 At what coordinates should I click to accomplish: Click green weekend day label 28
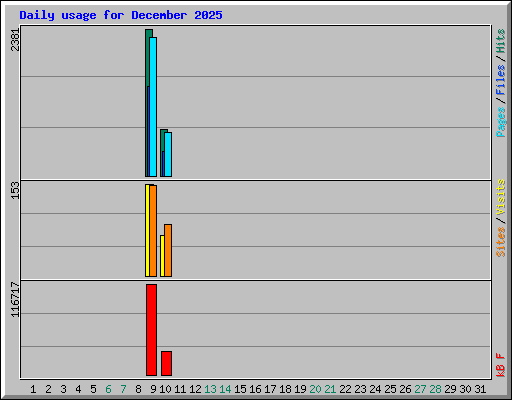coord(435,389)
